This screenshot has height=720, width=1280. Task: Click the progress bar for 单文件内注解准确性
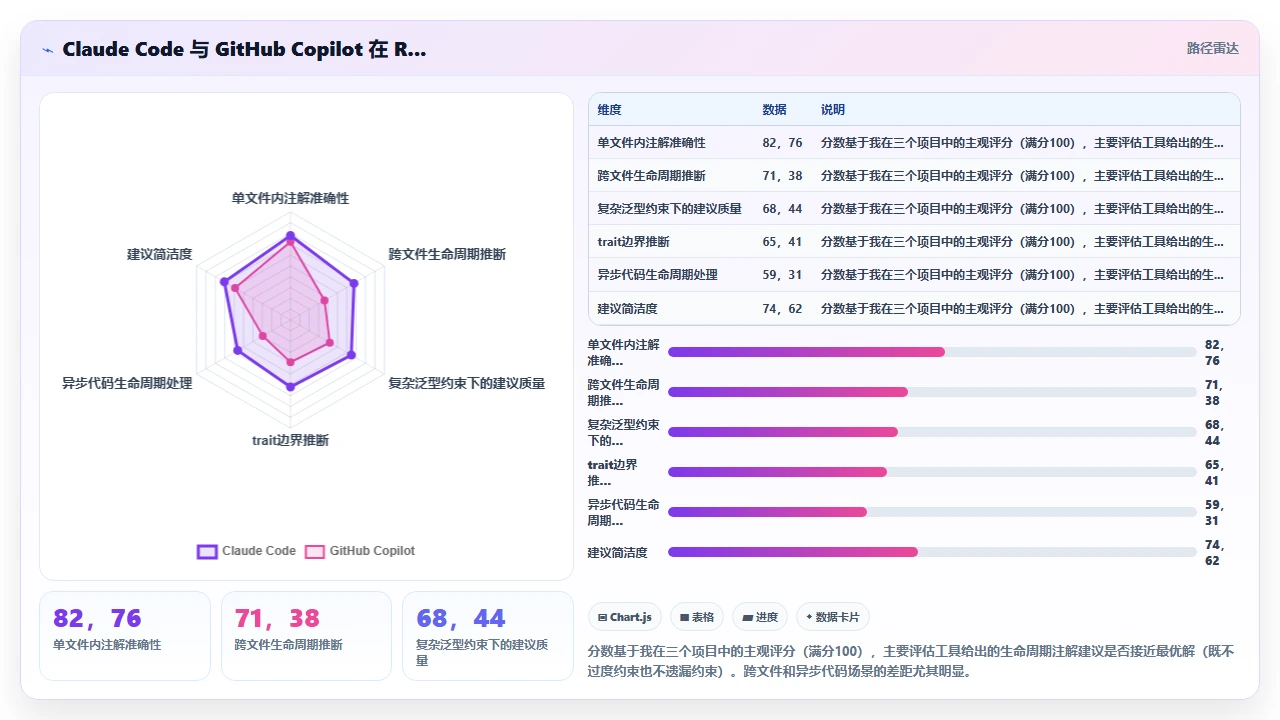932,352
